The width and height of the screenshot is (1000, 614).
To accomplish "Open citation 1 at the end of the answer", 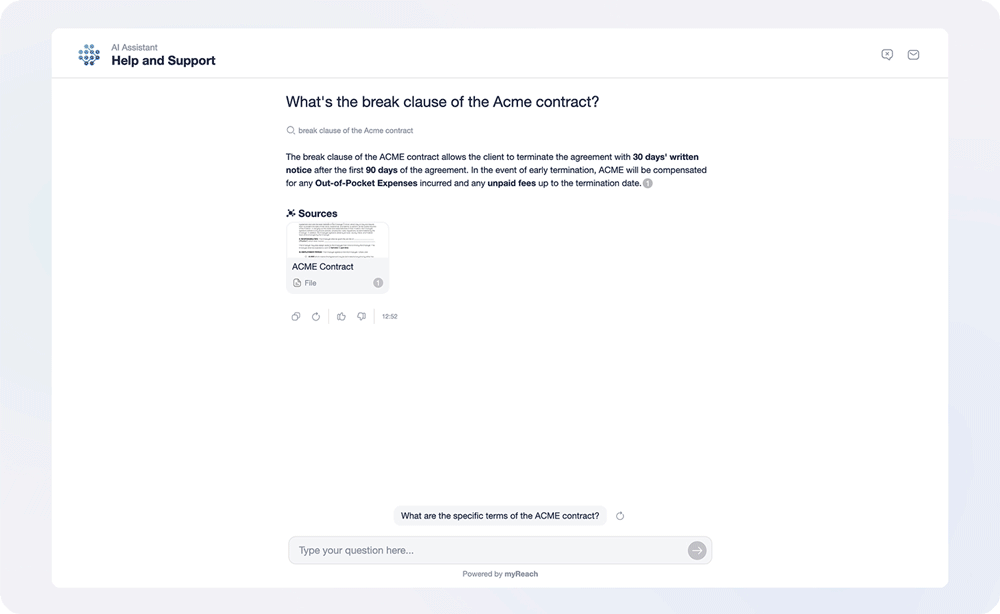I will (649, 183).
